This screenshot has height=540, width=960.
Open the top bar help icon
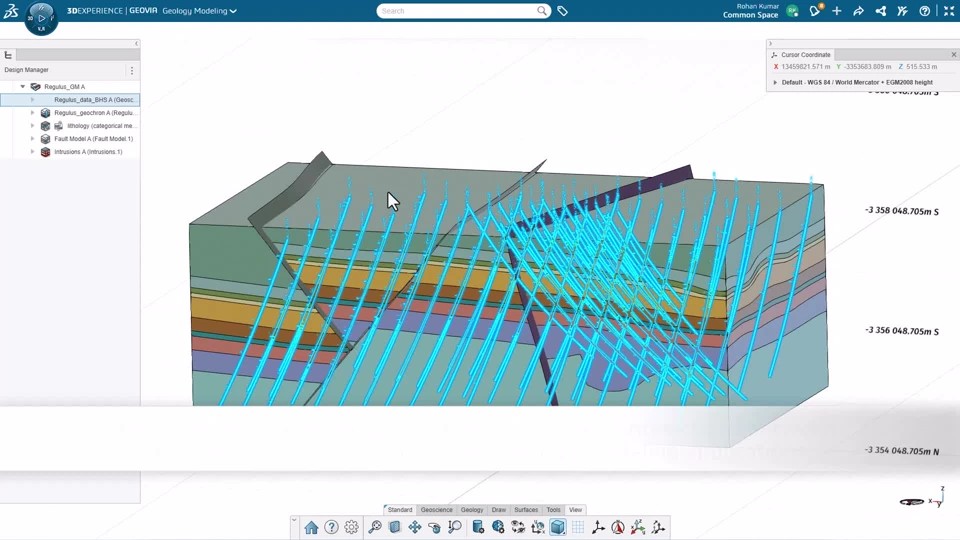click(x=924, y=11)
